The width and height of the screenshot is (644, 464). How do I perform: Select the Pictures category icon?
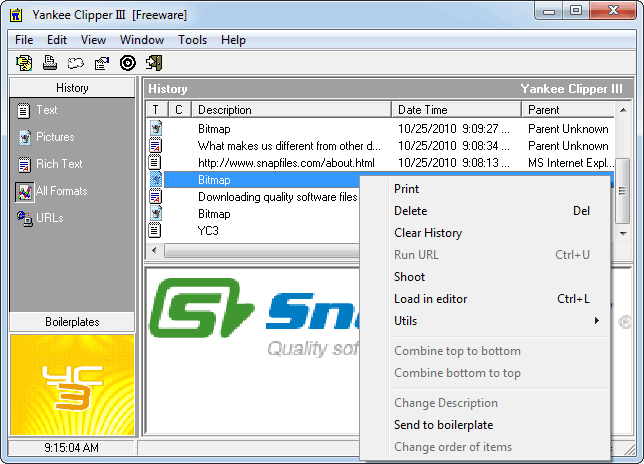pos(25,137)
